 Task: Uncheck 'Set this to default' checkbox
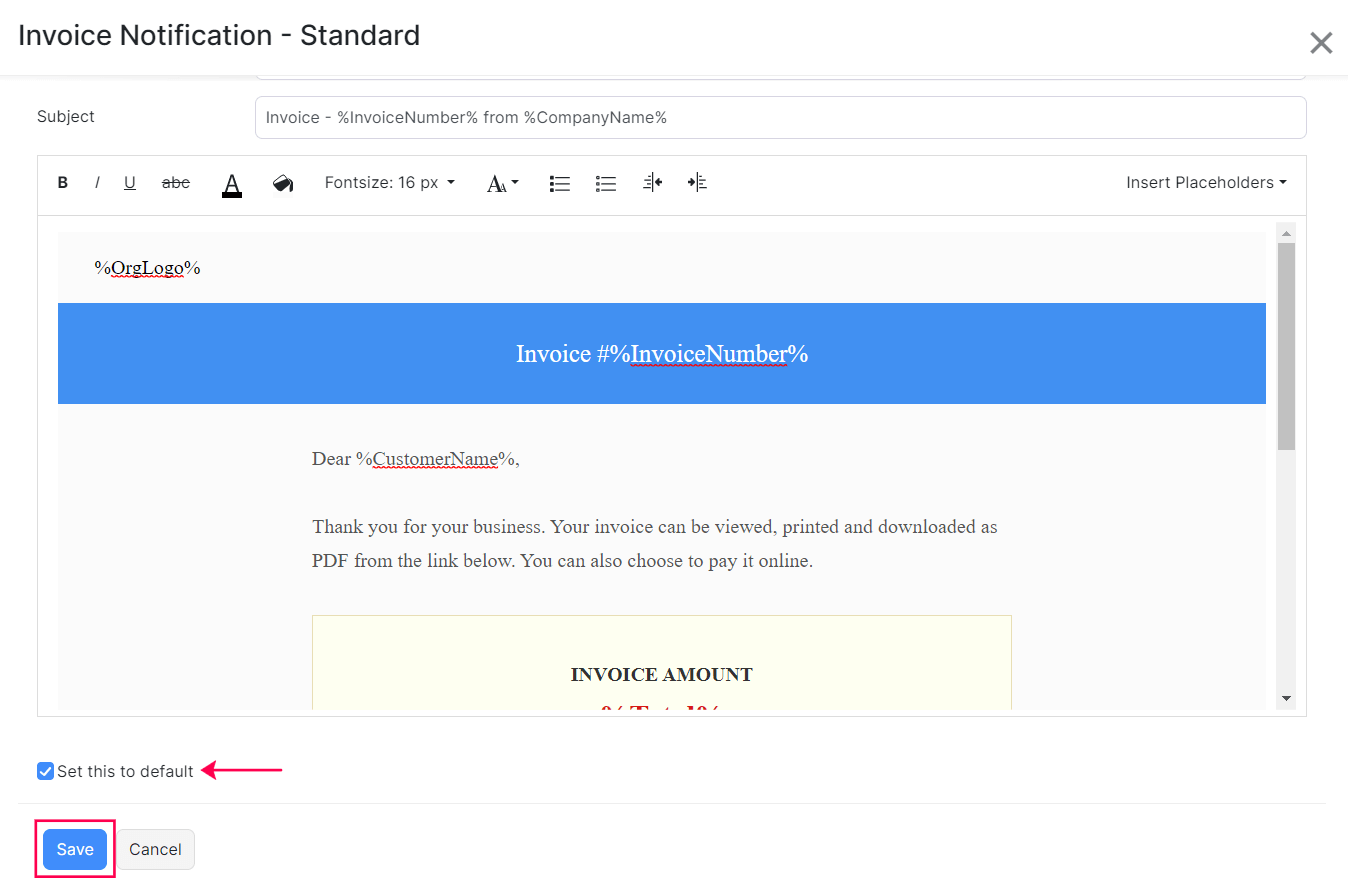tap(45, 771)
